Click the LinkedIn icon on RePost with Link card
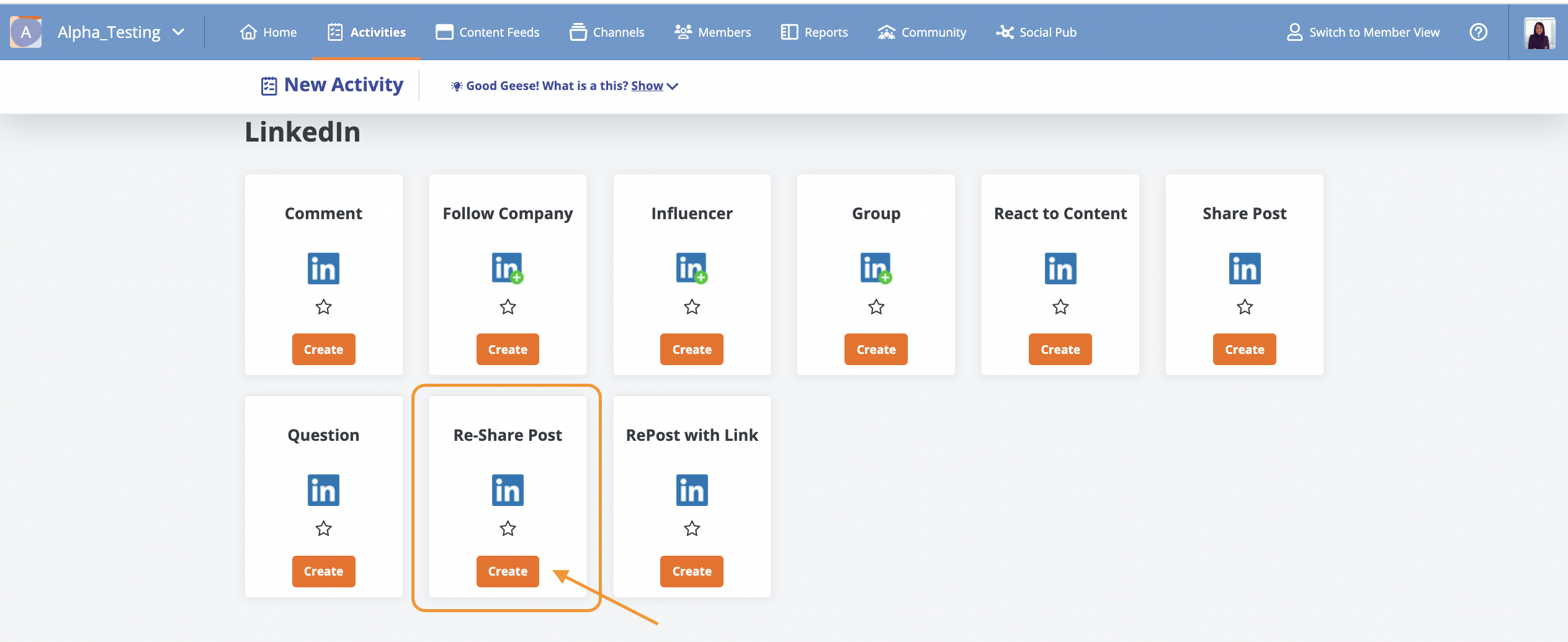This screenshot has height=642, width=1568. (692, 490)
